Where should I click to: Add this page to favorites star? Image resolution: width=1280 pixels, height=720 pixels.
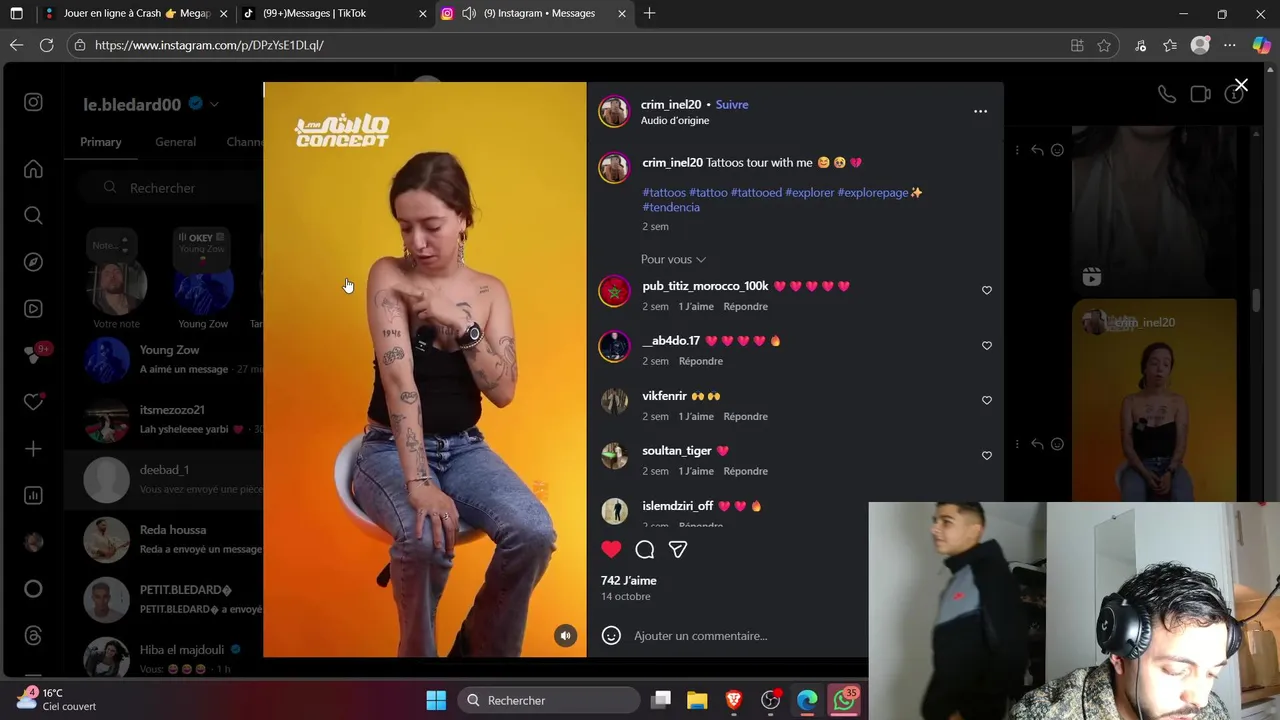click(x=1104, y=45)
